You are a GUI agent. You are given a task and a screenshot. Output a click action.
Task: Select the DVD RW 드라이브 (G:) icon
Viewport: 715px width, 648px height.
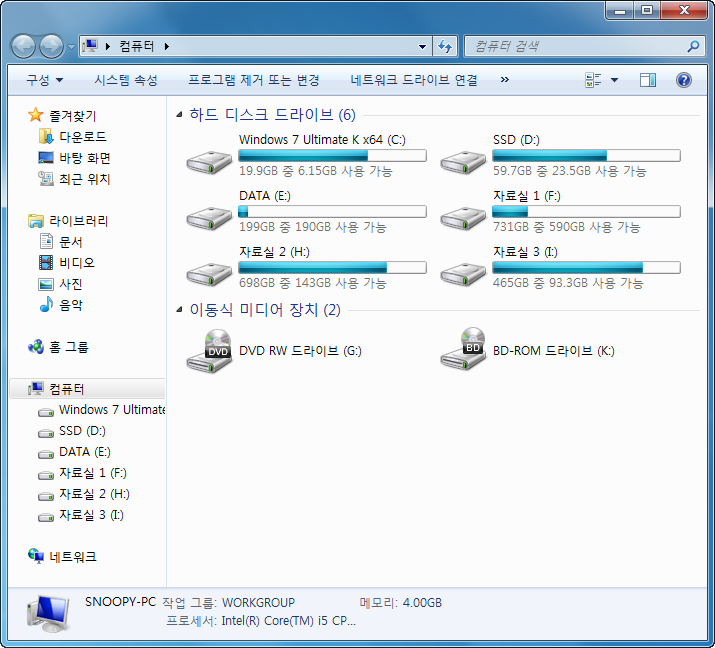pyautogui.click(x=209, y=351)
